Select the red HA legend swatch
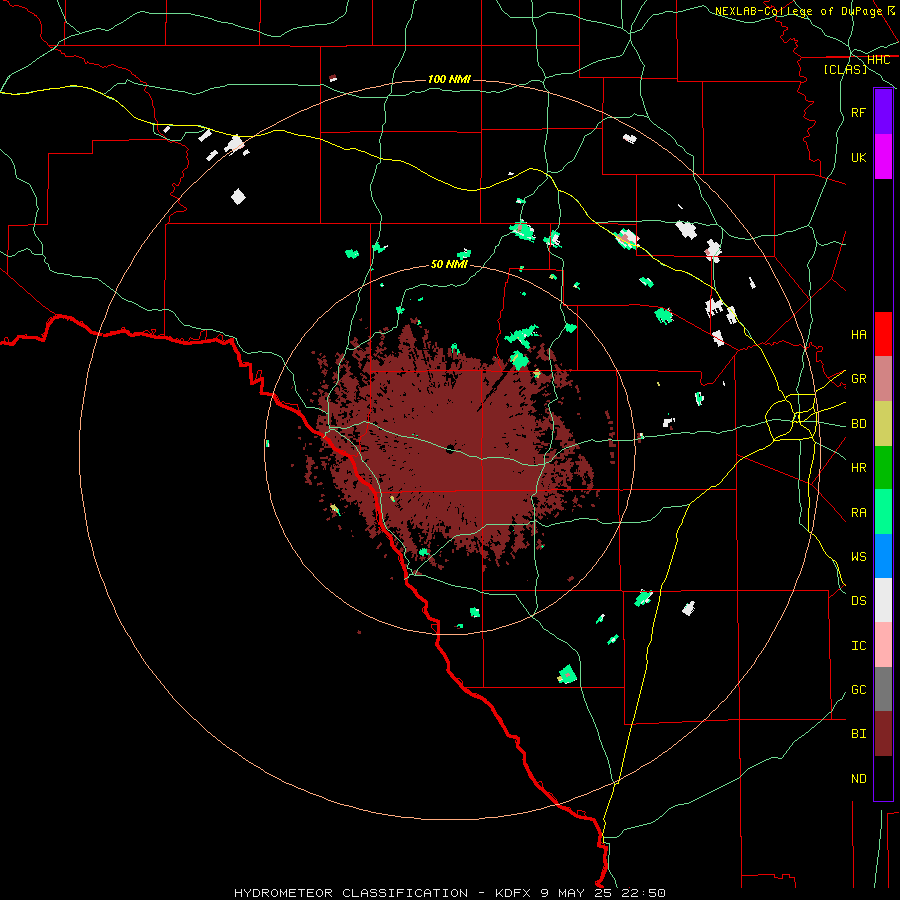The width and height of the screenshot is (900, 900). (883, 334)
